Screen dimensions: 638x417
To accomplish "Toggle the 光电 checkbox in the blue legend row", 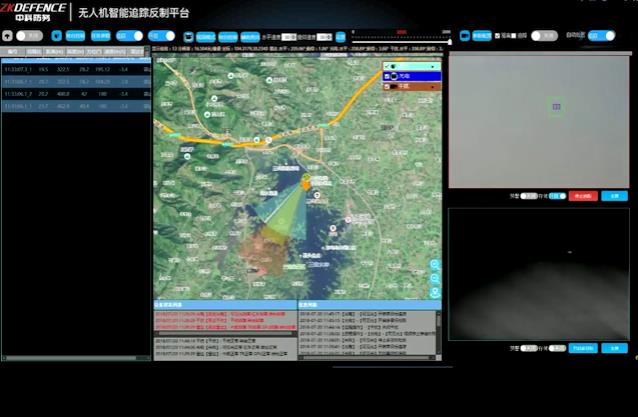I will 387,76.
